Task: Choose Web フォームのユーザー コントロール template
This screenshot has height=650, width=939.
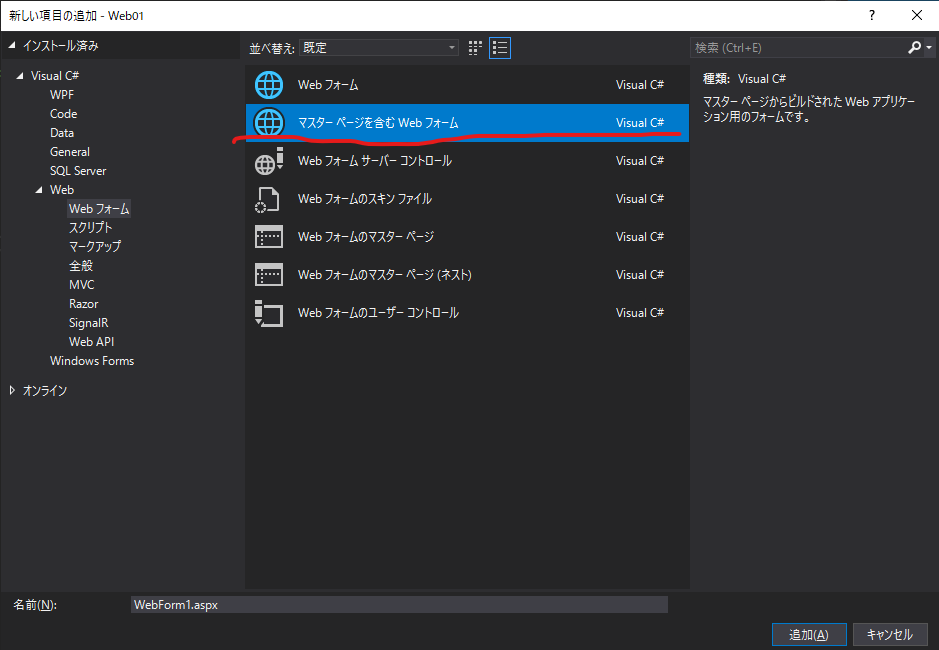Action: 467,313
